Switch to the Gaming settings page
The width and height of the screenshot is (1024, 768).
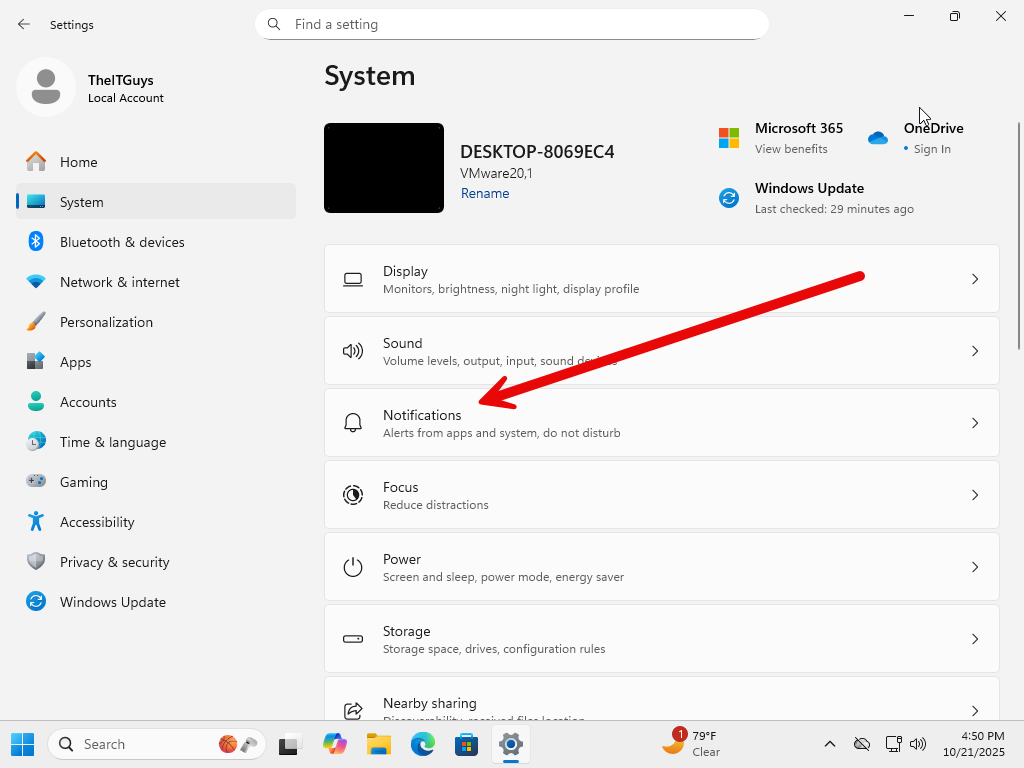83,482
